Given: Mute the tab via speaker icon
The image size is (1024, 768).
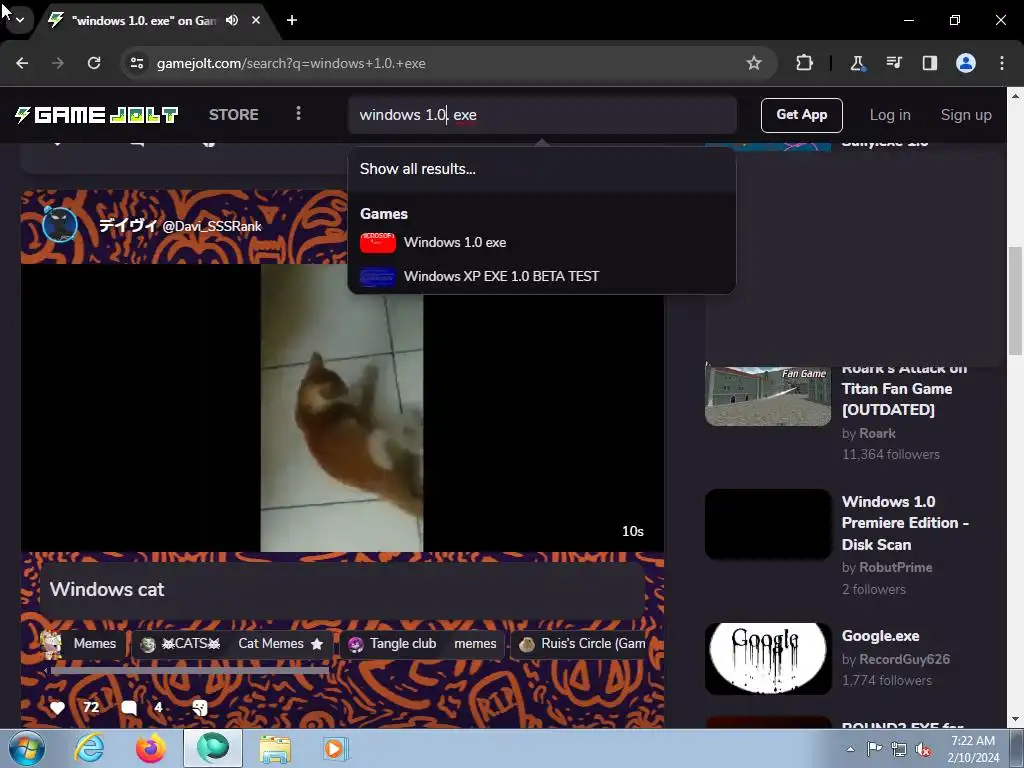Looking at the screenshot, I should tap(232, 20).
